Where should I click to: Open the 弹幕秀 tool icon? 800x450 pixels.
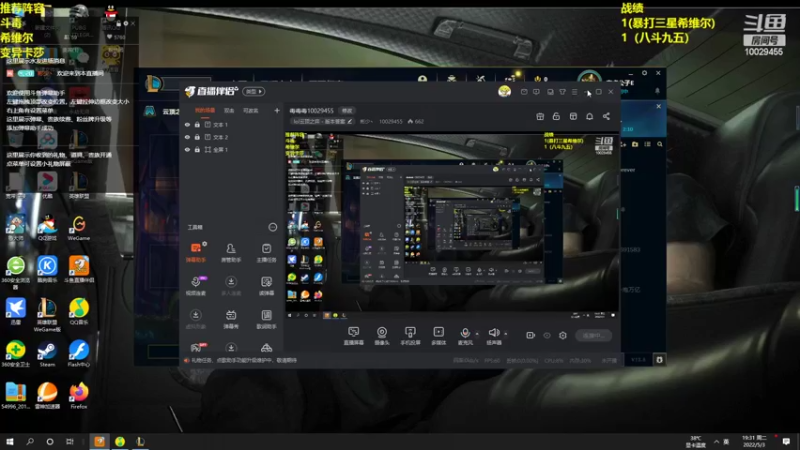231,319
